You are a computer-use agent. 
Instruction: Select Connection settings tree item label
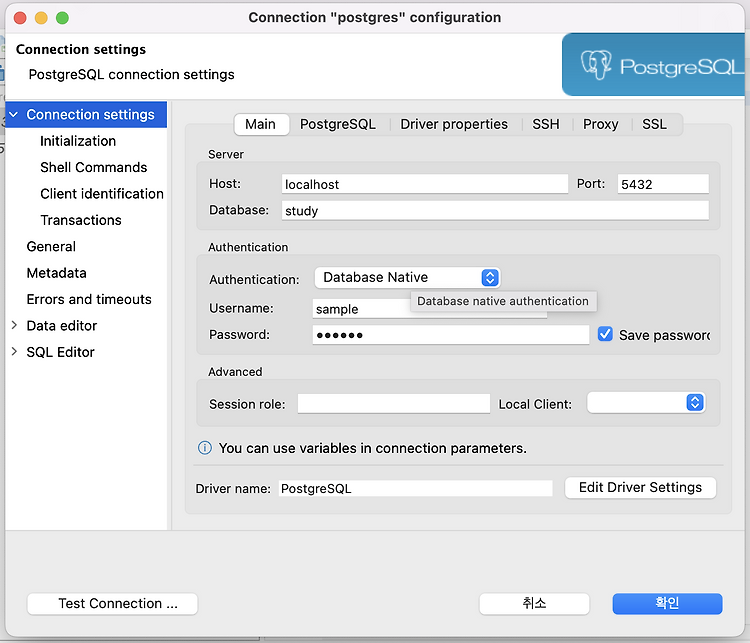[x=90, y=114]
